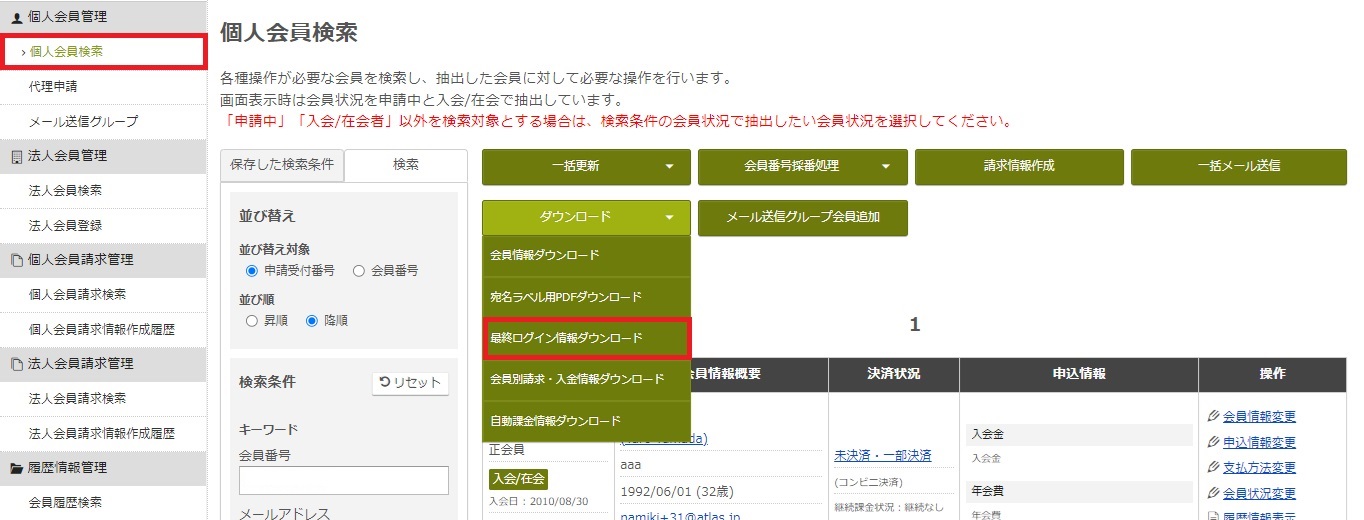Open the 申込情報変更 link
The height and width of the screenshot is (520, 1364).
[1259, 442]
